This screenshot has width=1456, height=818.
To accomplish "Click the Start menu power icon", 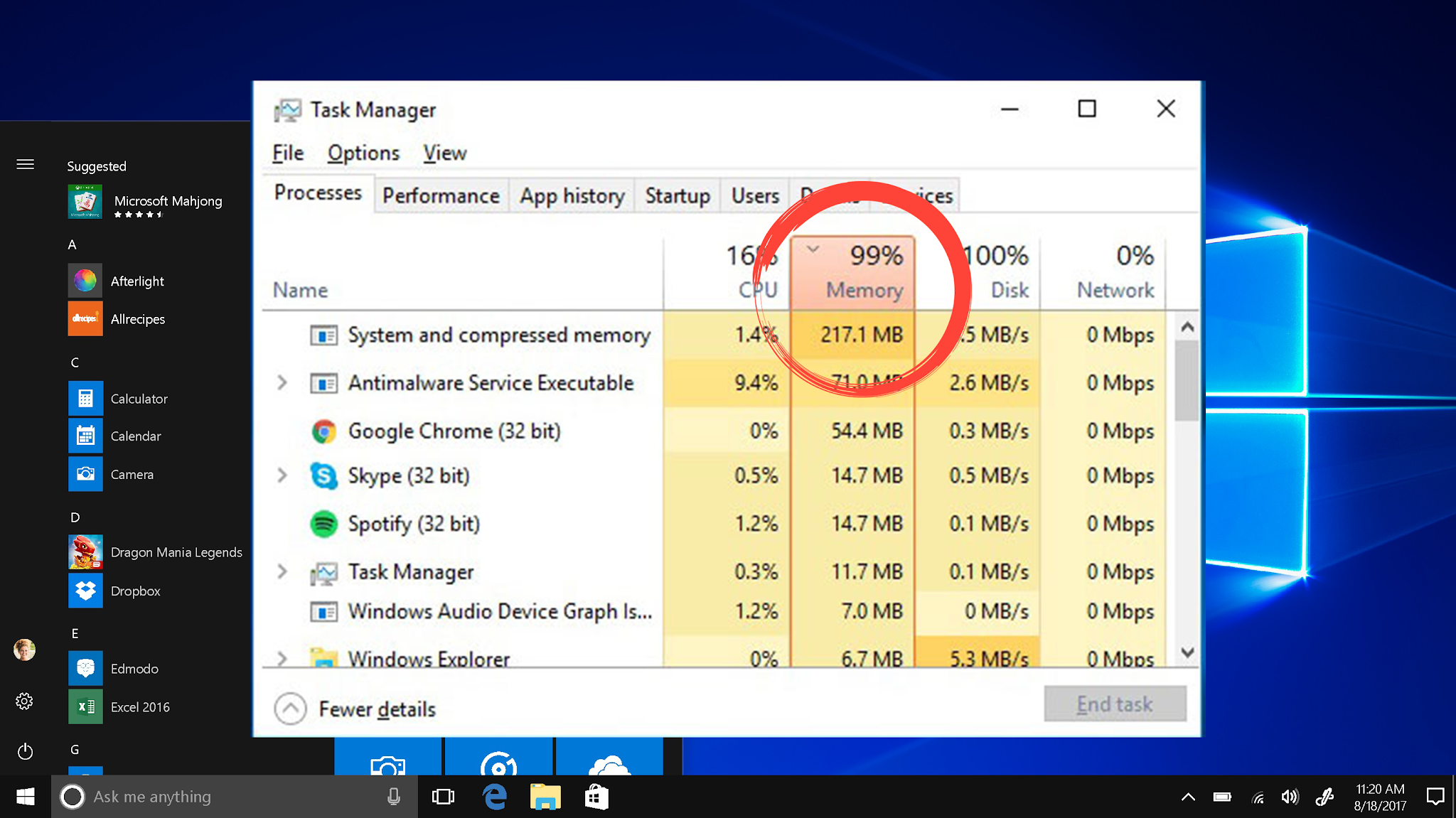I will (x=25, y=751).
